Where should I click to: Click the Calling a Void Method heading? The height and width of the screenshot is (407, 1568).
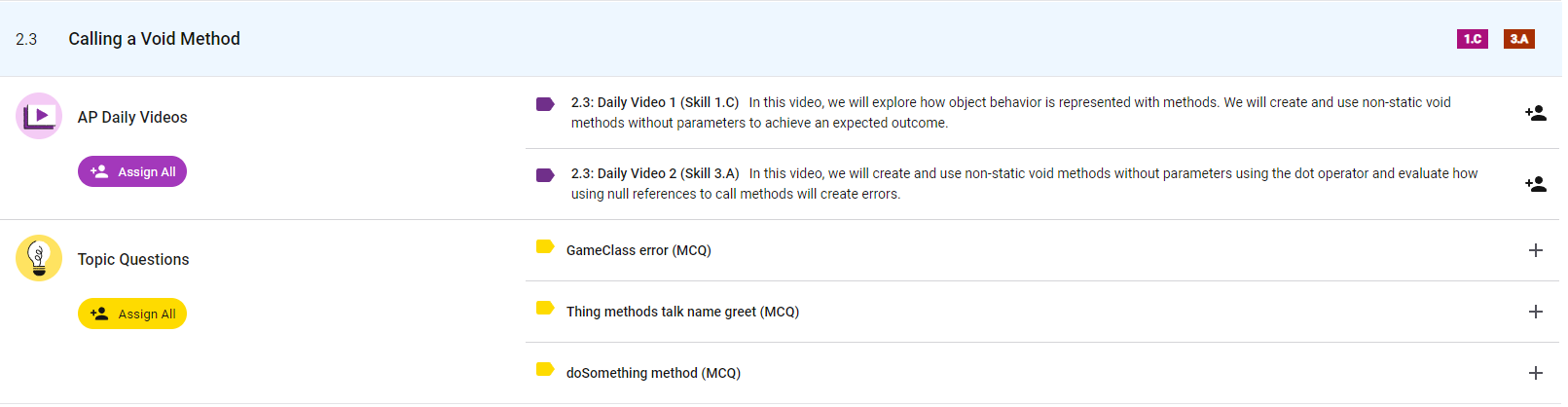[x=154, y=39]
